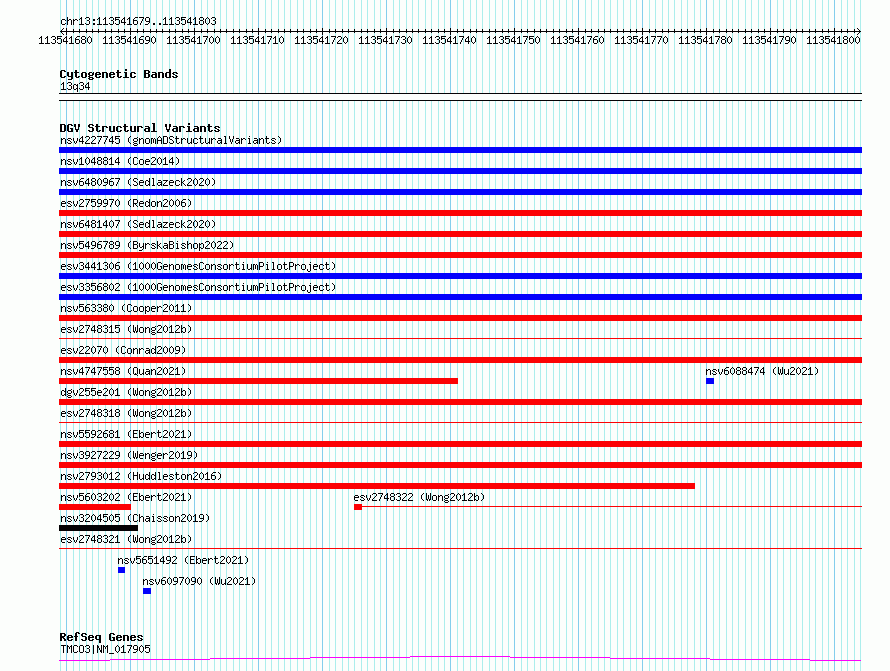
Task: Select the red esv2759970 feature bar
Action: (x=460, y=213)
